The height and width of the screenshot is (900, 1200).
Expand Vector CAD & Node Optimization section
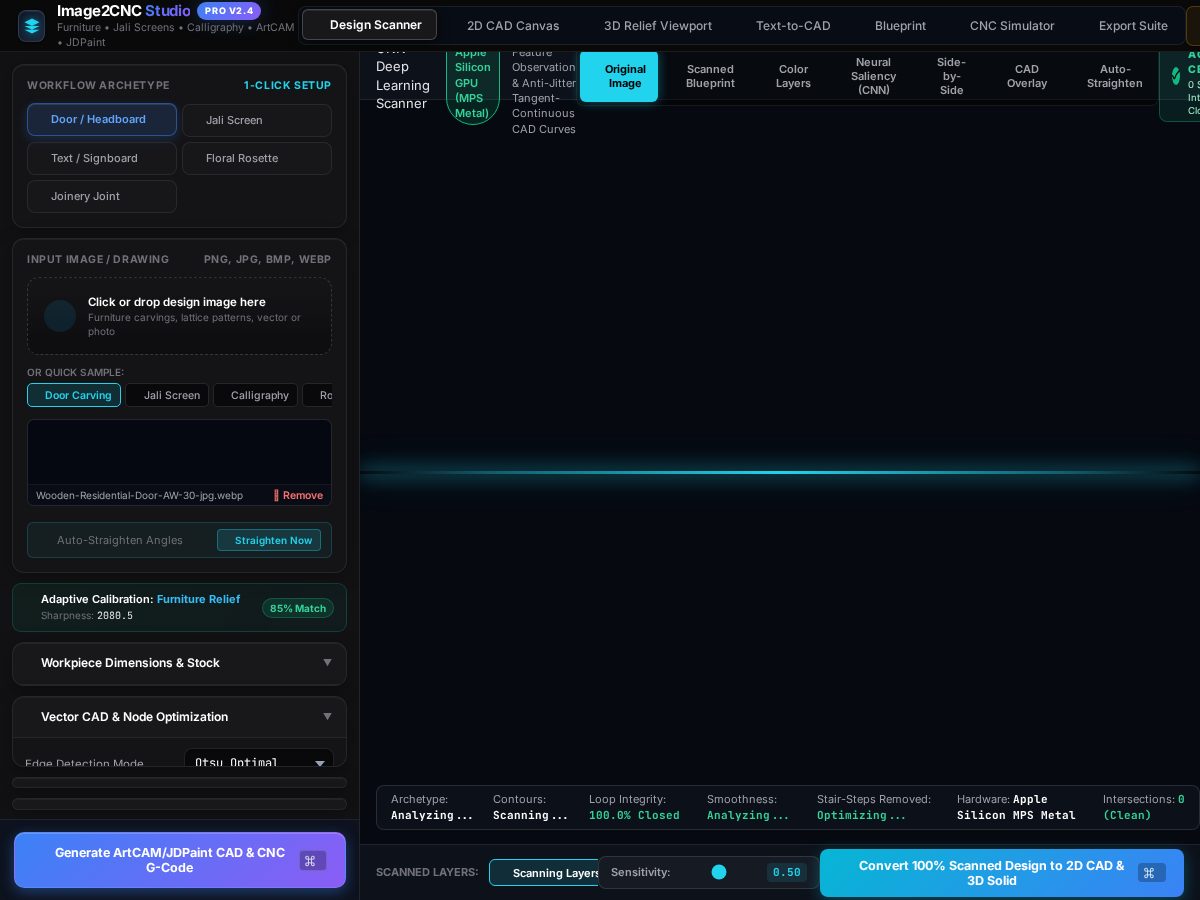(x=179, y=717)
